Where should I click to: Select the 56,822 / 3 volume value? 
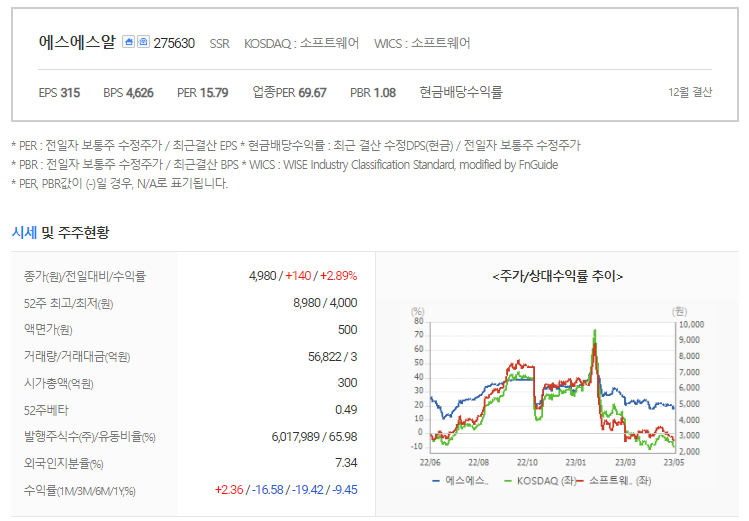pyautogui.click(x=332, y=357)
